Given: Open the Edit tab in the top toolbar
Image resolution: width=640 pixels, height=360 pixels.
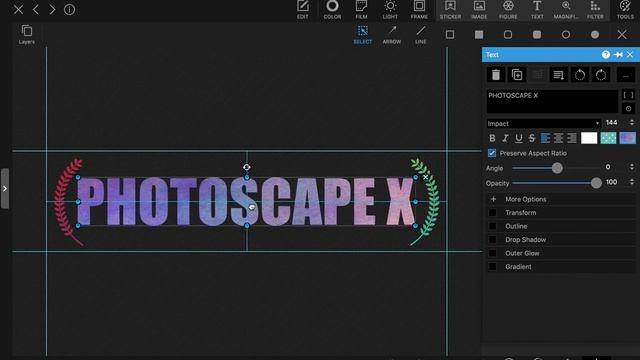Looking at the screenshot, I should (x=303, y=9).
